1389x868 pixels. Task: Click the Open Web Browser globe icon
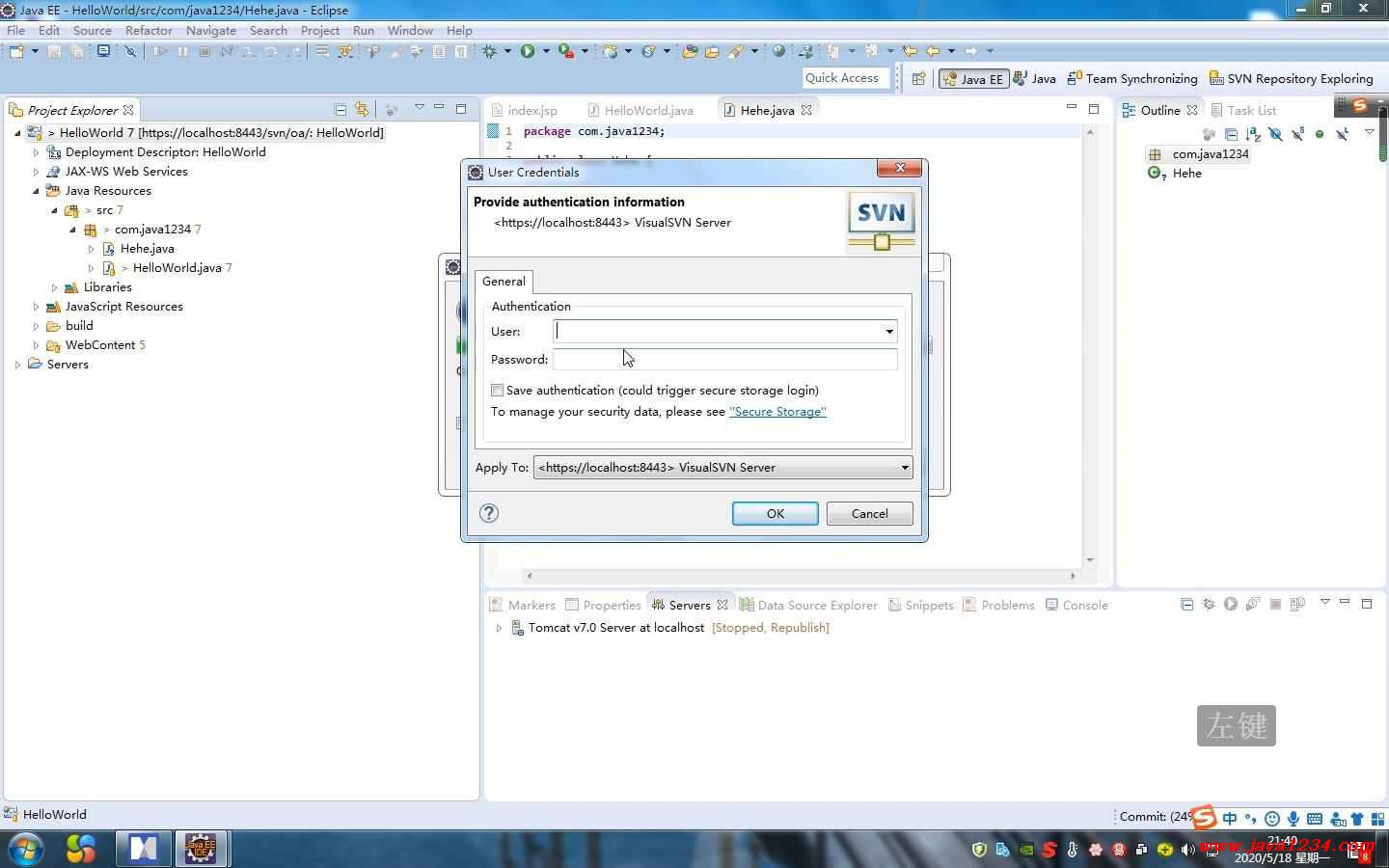[777, 51]
